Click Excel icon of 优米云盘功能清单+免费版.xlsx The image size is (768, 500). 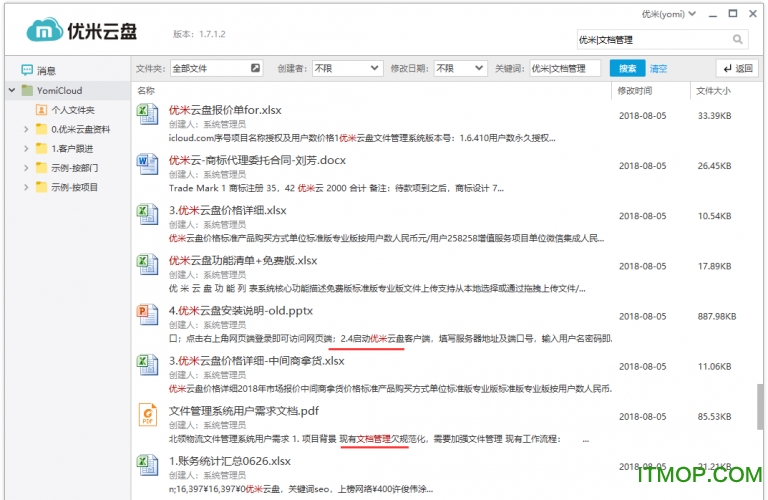(x=147, y=264)
